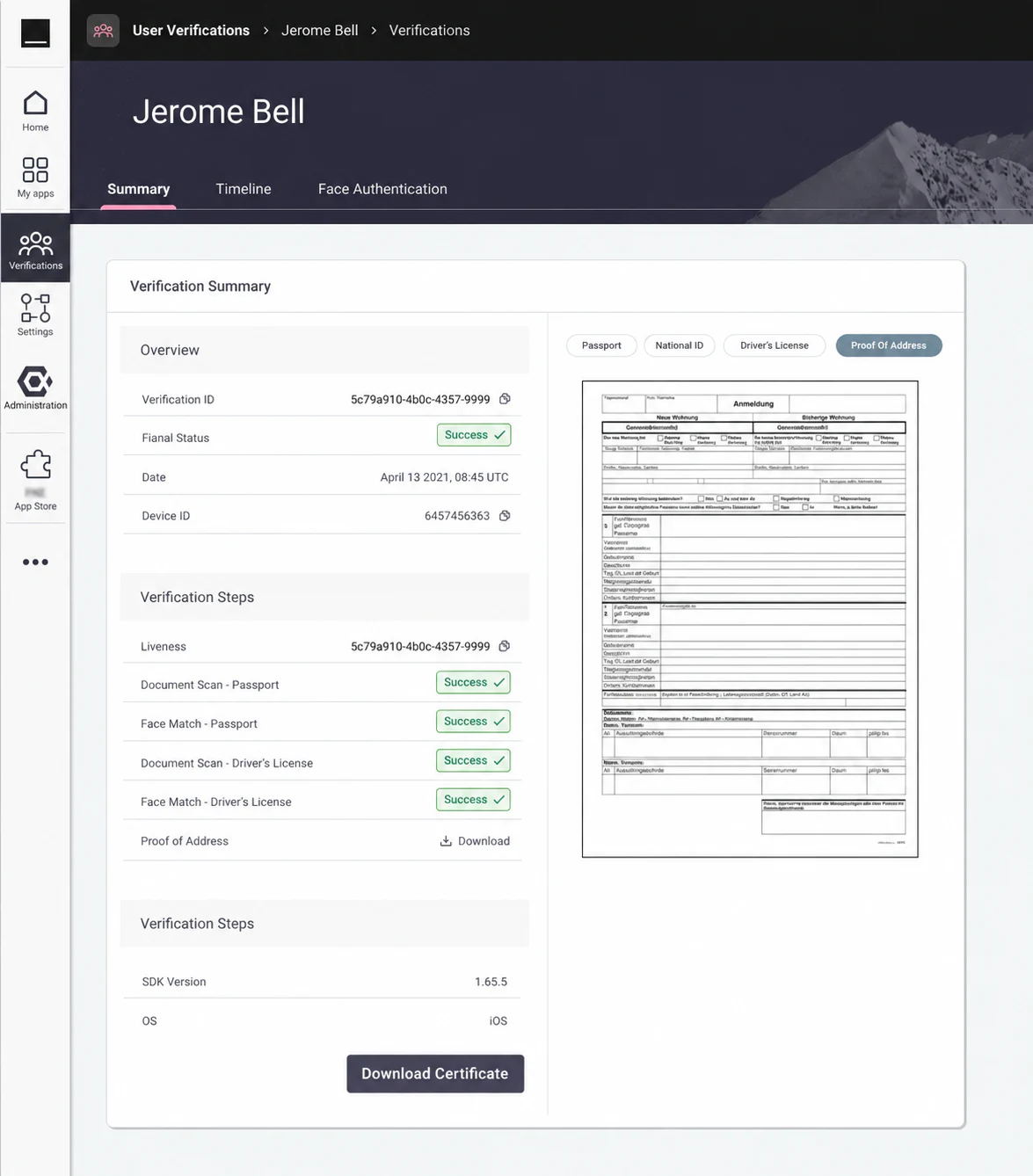Image resolution: width=1033 pixels, height=1176 pixels.
Task: Open My apps from the sidebar
Action: pyautogui.click(x=35, y=178)
